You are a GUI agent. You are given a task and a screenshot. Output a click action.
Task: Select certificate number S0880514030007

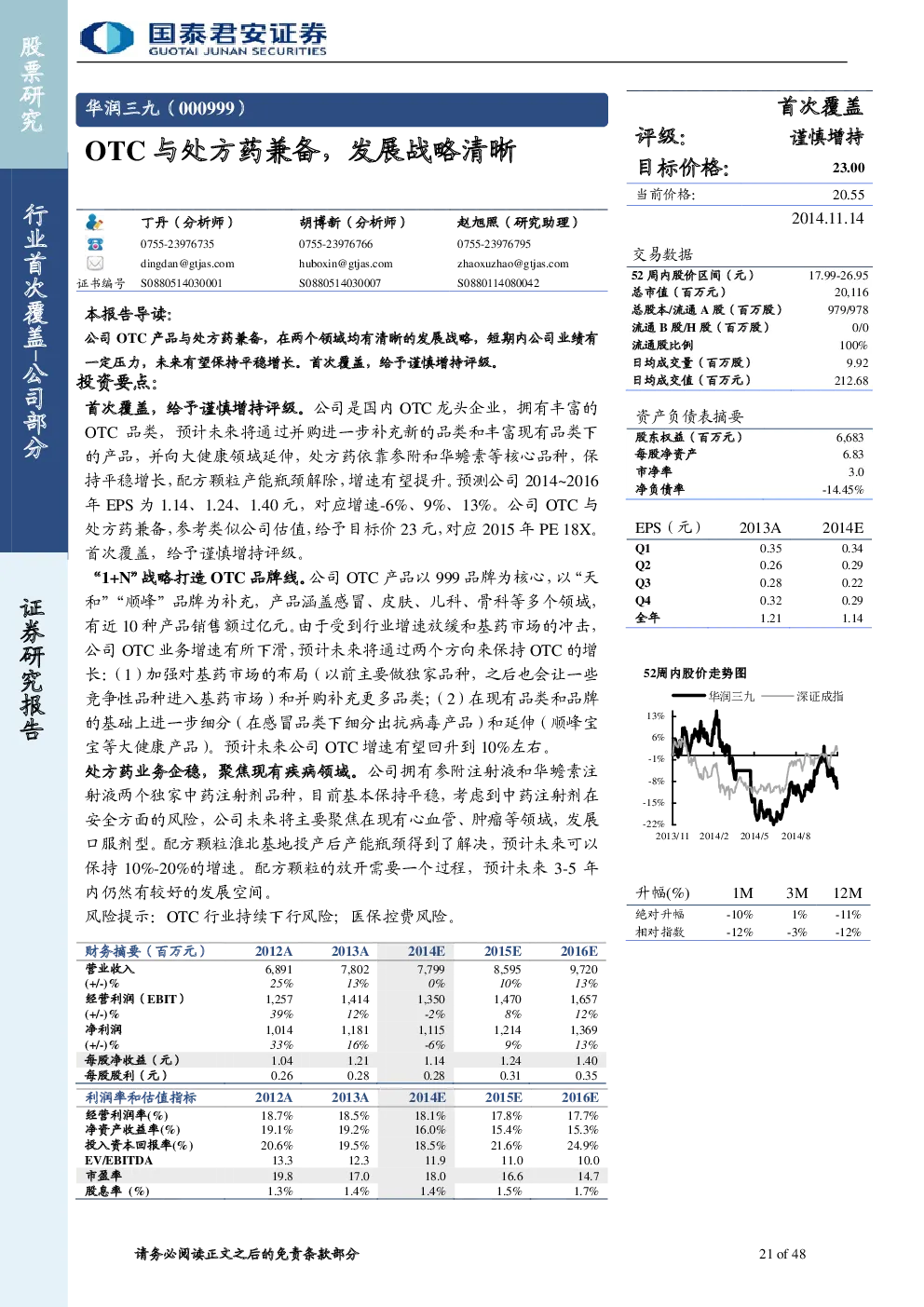pos(340,283)
